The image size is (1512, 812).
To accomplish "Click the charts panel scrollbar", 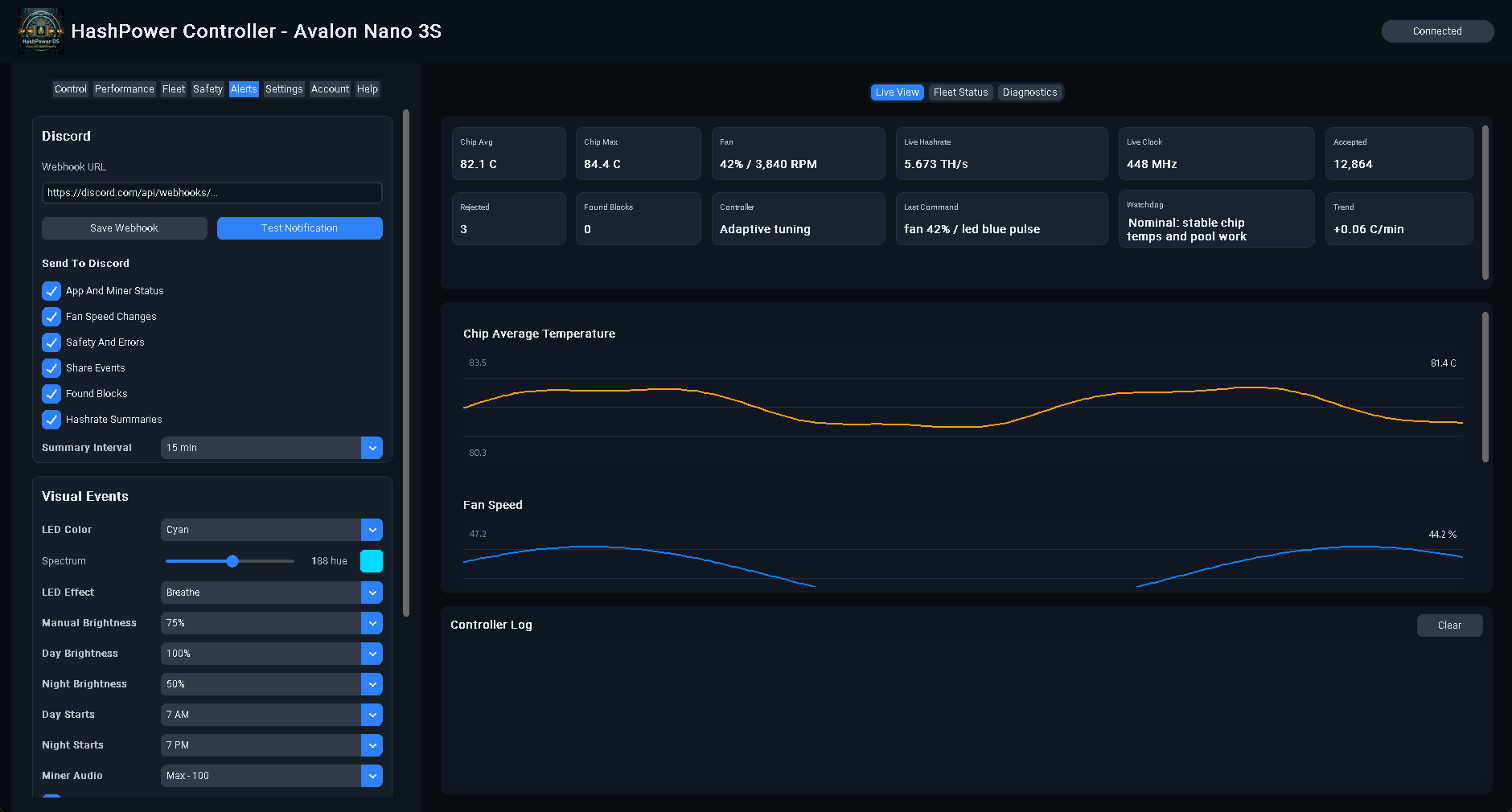I will (1485, 388).
